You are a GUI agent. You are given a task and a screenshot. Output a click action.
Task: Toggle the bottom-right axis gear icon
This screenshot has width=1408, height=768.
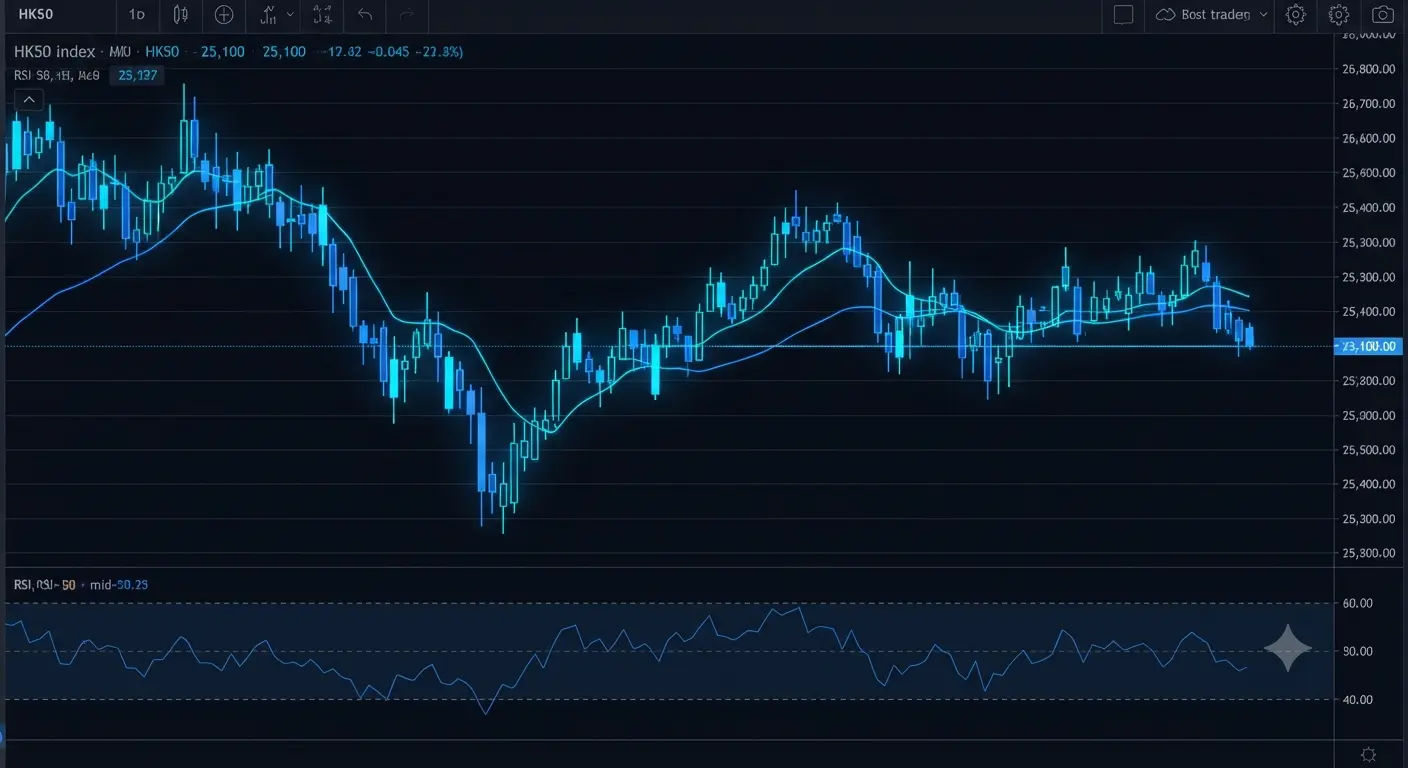[1369, 754]
